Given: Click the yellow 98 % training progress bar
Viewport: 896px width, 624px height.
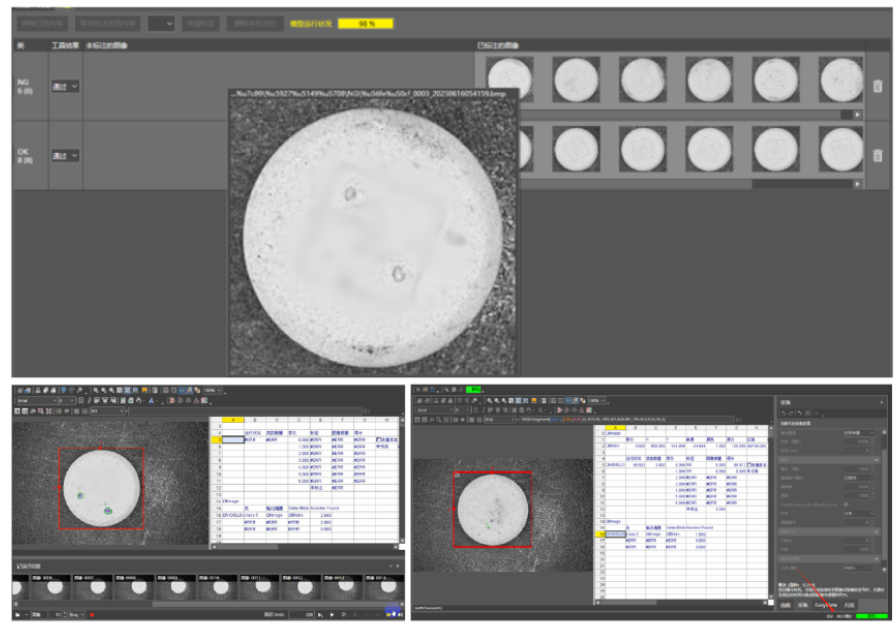Looking at the screenshot, I should tap(366, 23).
